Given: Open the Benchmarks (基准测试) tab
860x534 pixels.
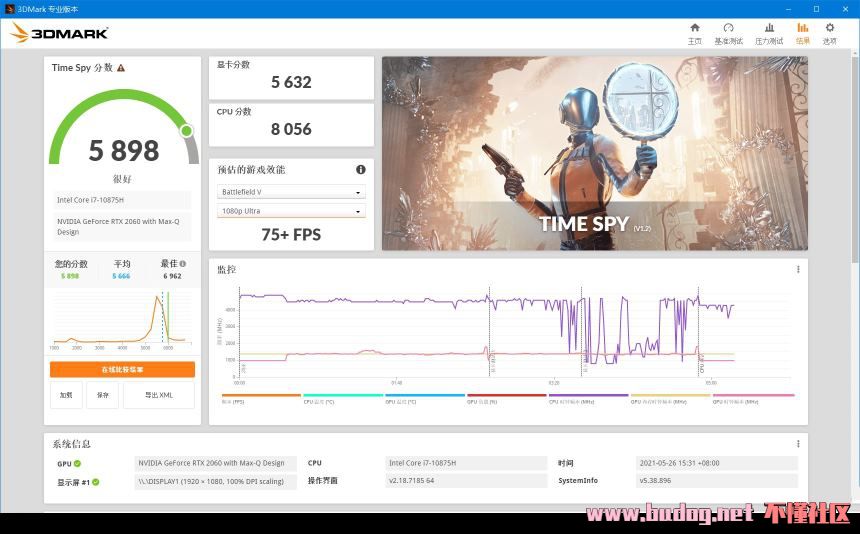Looking at the screenshot, I should point(728,33).
